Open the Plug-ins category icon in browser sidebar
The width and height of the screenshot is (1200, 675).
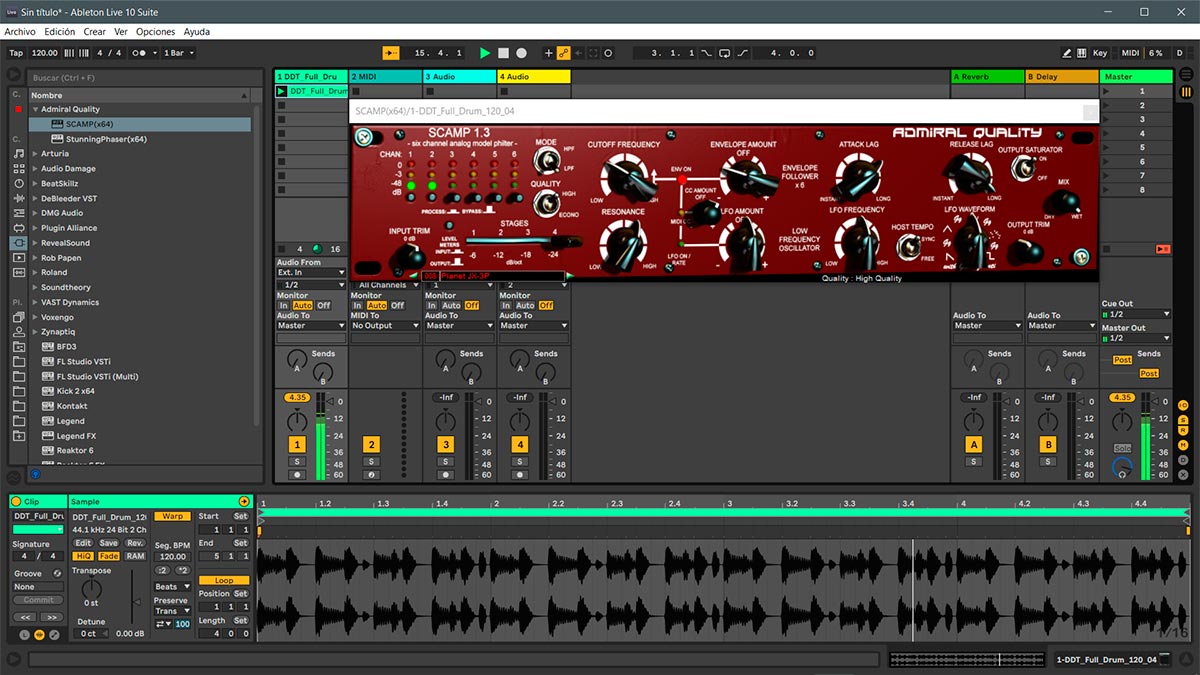pyautogui.click(x=19, y=243)
